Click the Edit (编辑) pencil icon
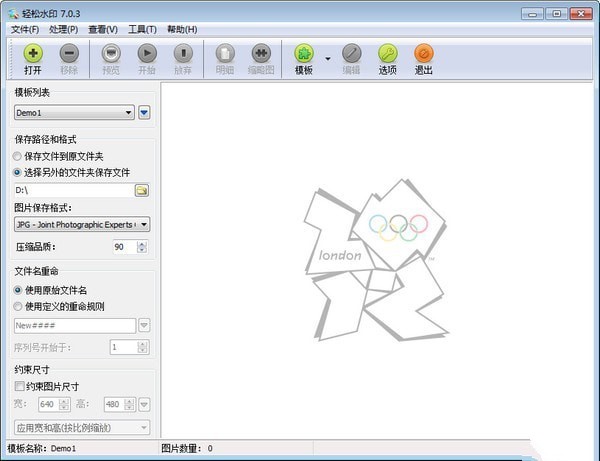600x461 pixels. pos(351,53)
